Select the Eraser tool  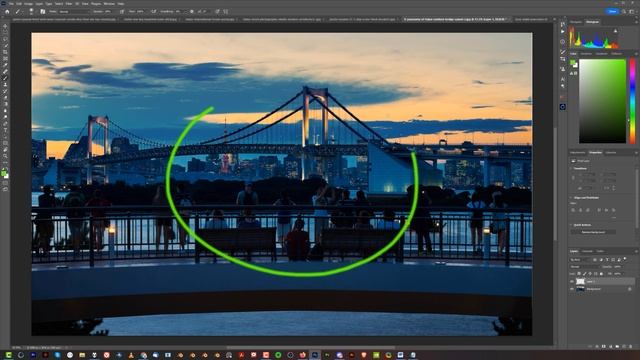(x=5, y=98)
